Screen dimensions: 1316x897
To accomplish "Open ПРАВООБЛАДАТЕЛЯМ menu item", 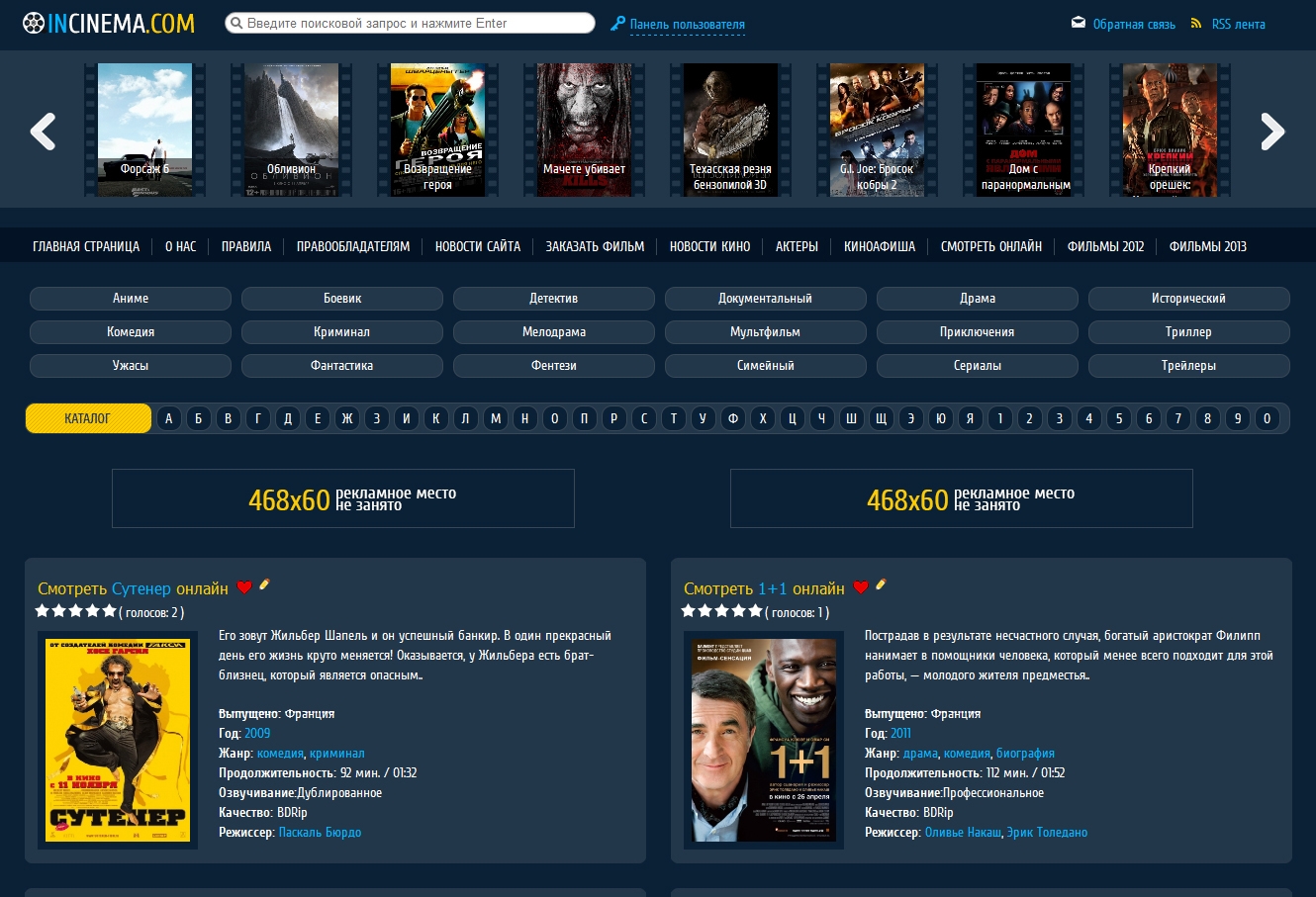I will pos(353,247).
